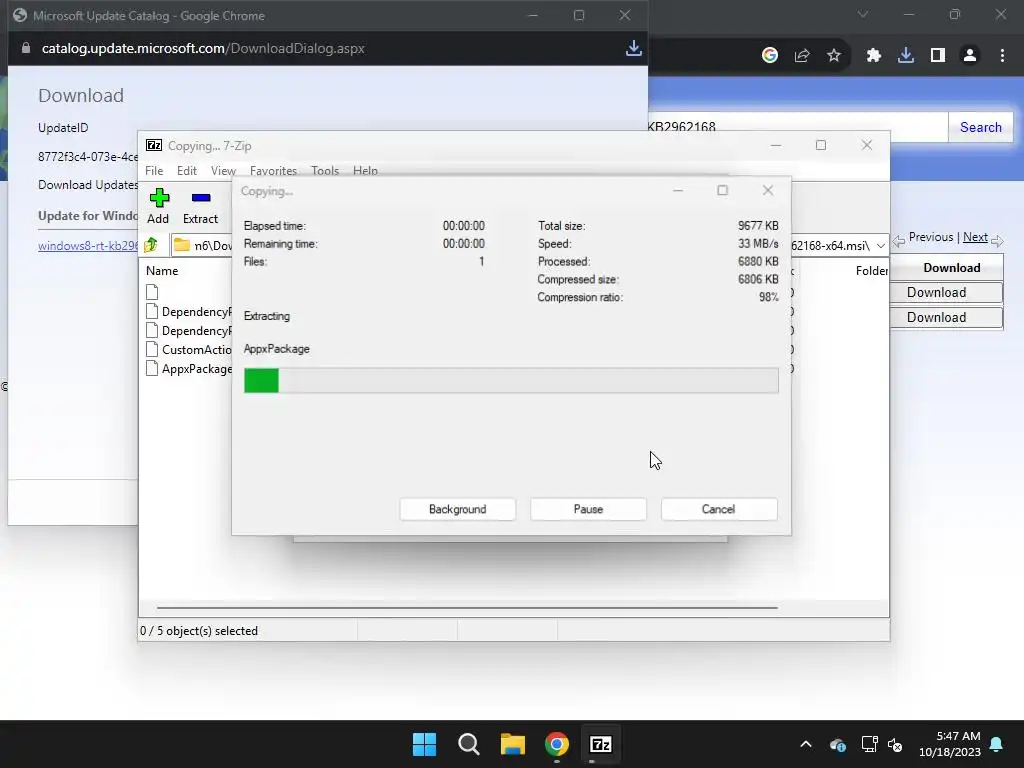Image resolution: width=1024 pixels, height=768 pixels.
Task: Open Chrome downloads tray icon
Action: point(906,56)
